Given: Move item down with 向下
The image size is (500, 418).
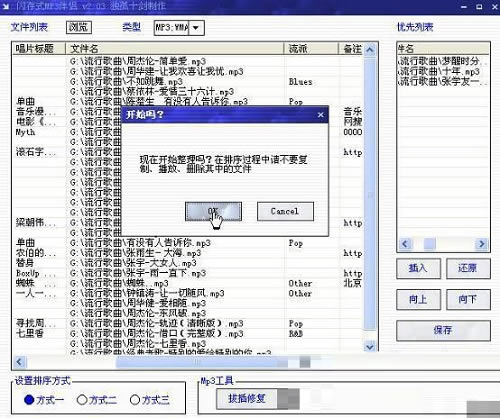Looking at the screenshot, I should pyautogui.click(x=468, y=300).
